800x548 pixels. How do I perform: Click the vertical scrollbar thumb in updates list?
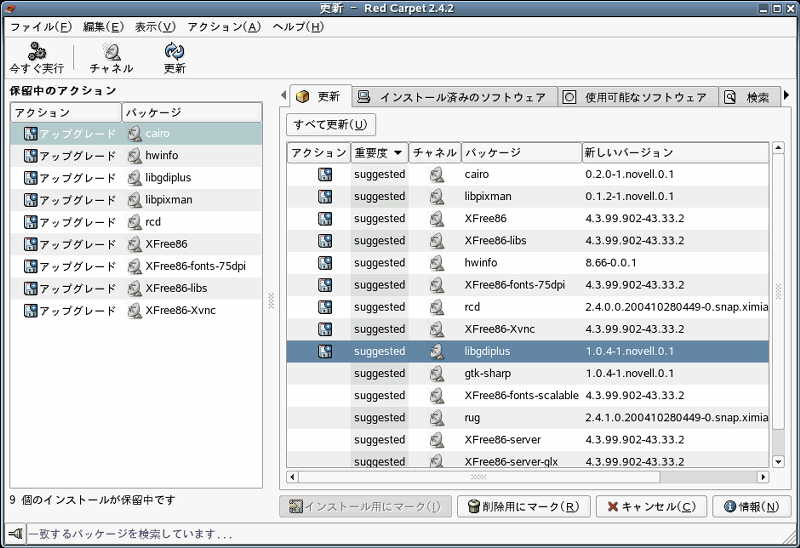[x=778, y=291]
